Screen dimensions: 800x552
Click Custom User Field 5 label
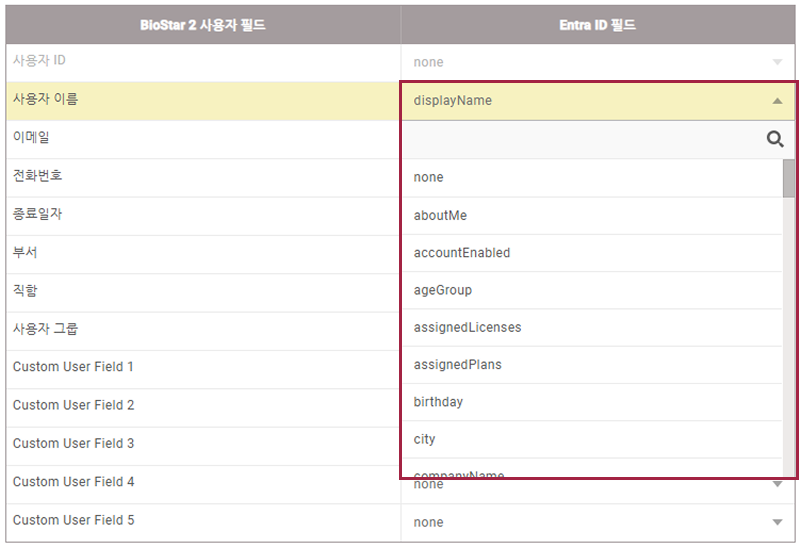73,520
